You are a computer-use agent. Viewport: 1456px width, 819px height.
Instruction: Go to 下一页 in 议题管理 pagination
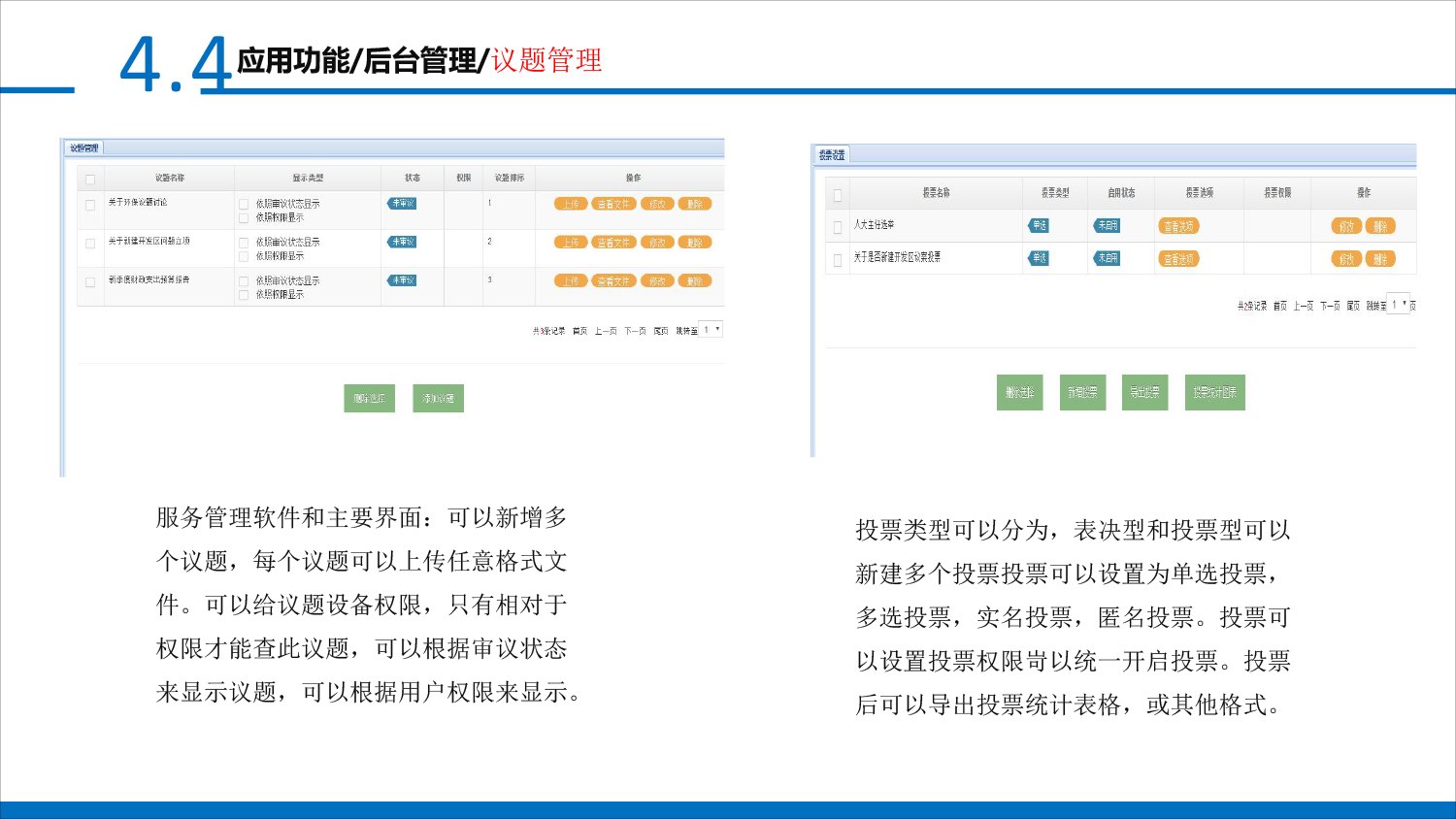click(x=635, y=332)
